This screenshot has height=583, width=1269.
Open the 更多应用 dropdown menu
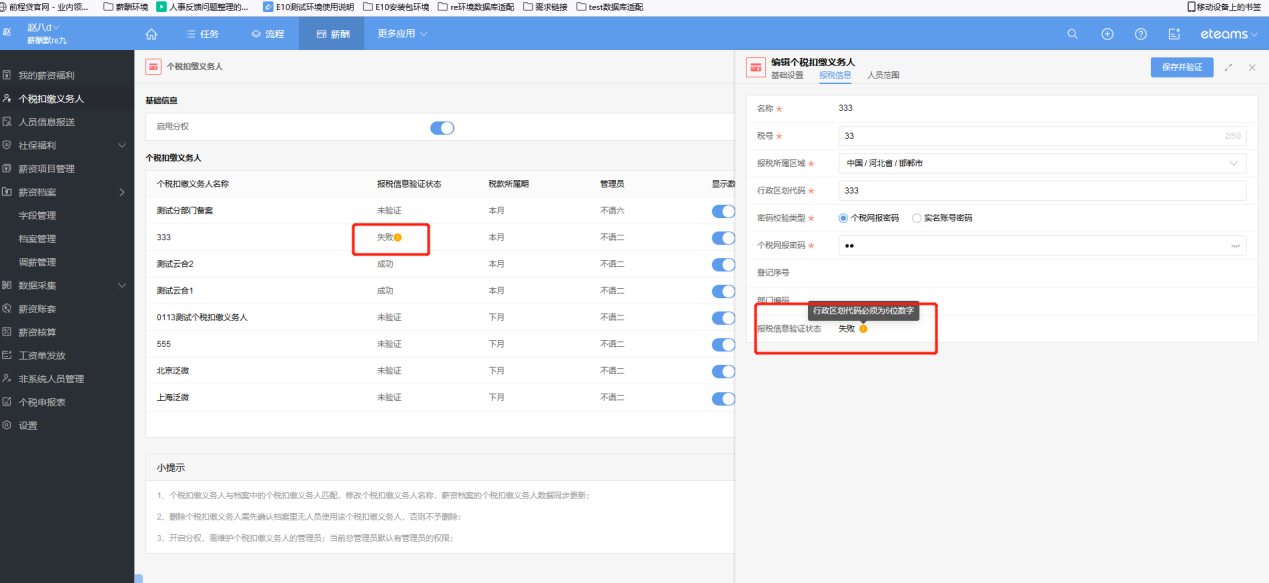coord(402,34)
